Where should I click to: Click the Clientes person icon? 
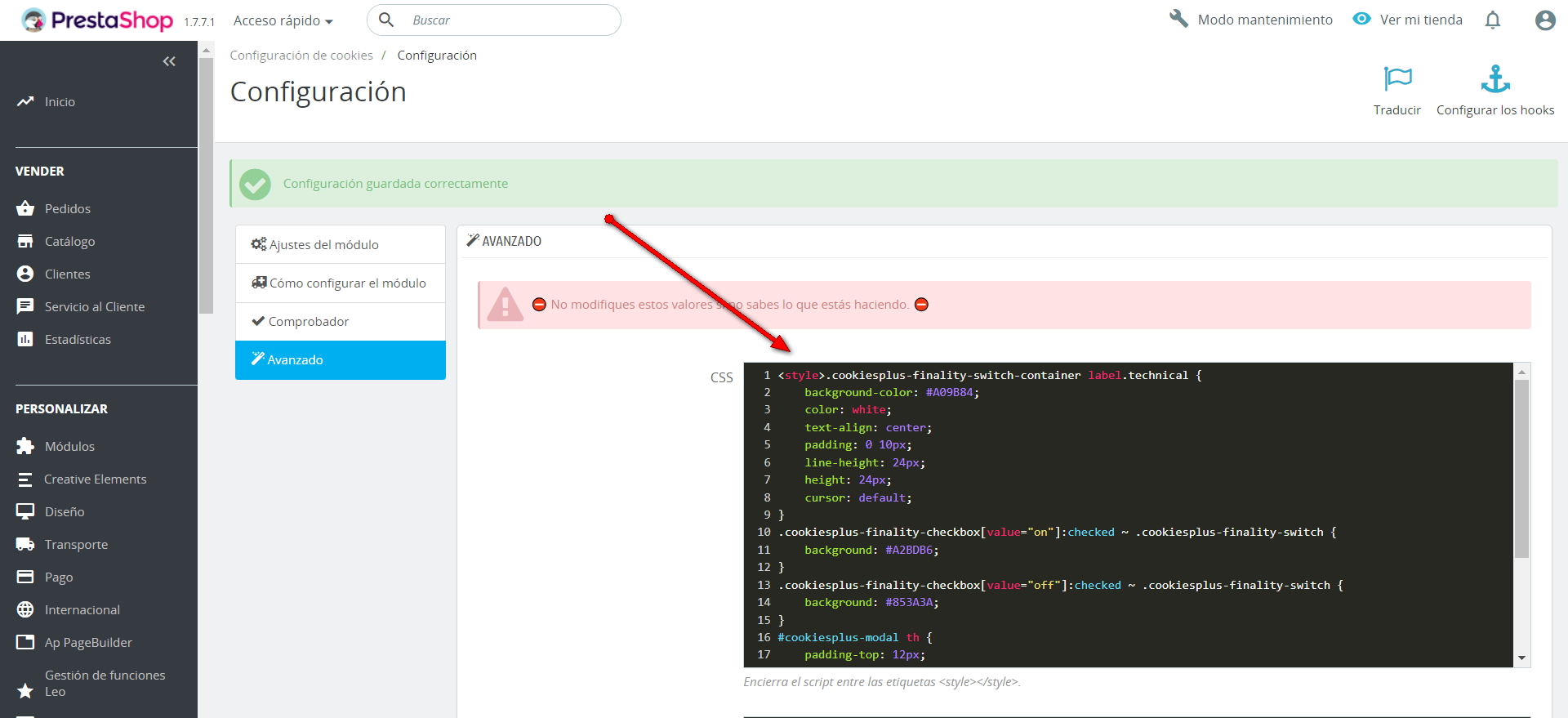pyautogui.click(x=25, y=274)
